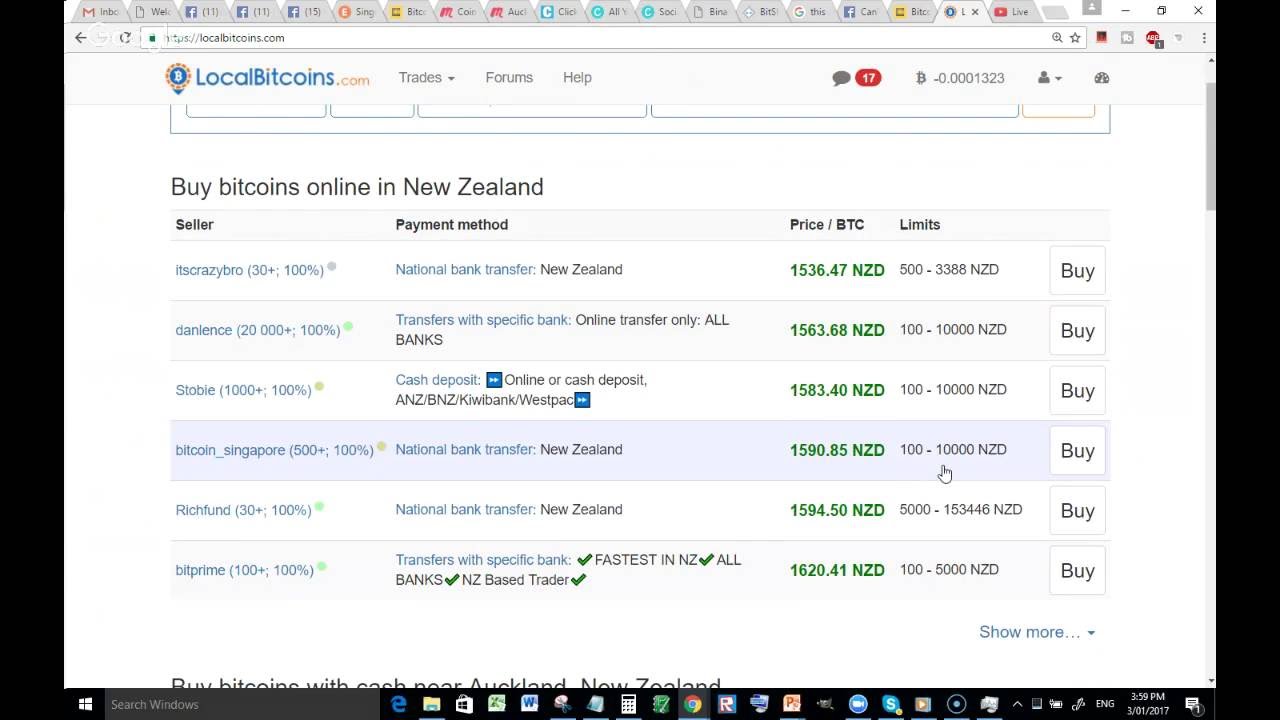Open itscrazybro seller profile
The height and width of the screenshot is (720, 1280).
tap(249, 270)
